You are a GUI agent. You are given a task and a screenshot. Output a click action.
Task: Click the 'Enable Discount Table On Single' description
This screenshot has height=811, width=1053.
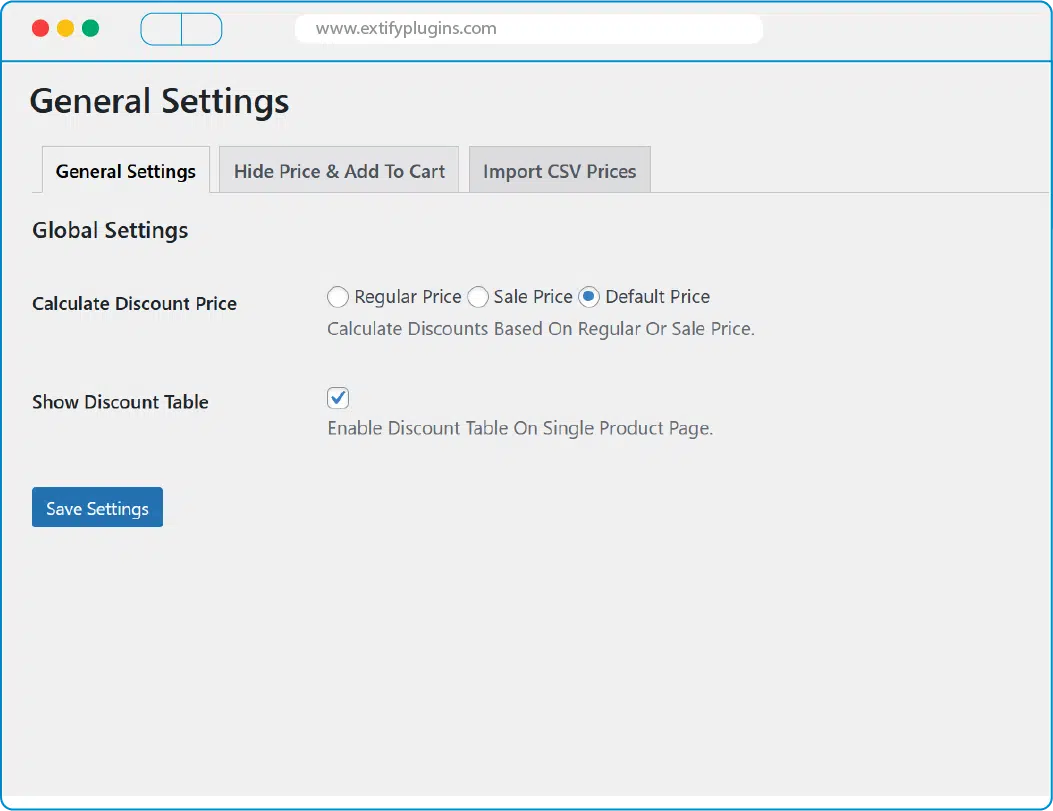point(520,428)
